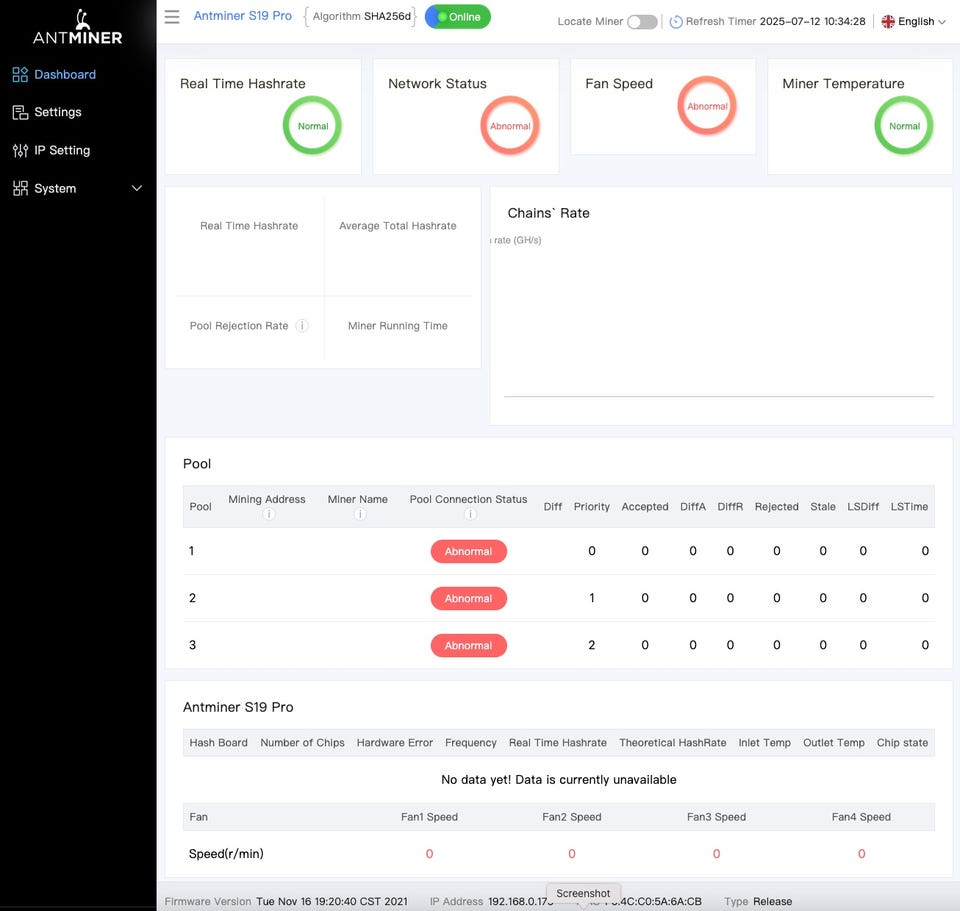960x911 pixels.
Task: Click Abnormal status badge for pool 3
Action: 468,645
